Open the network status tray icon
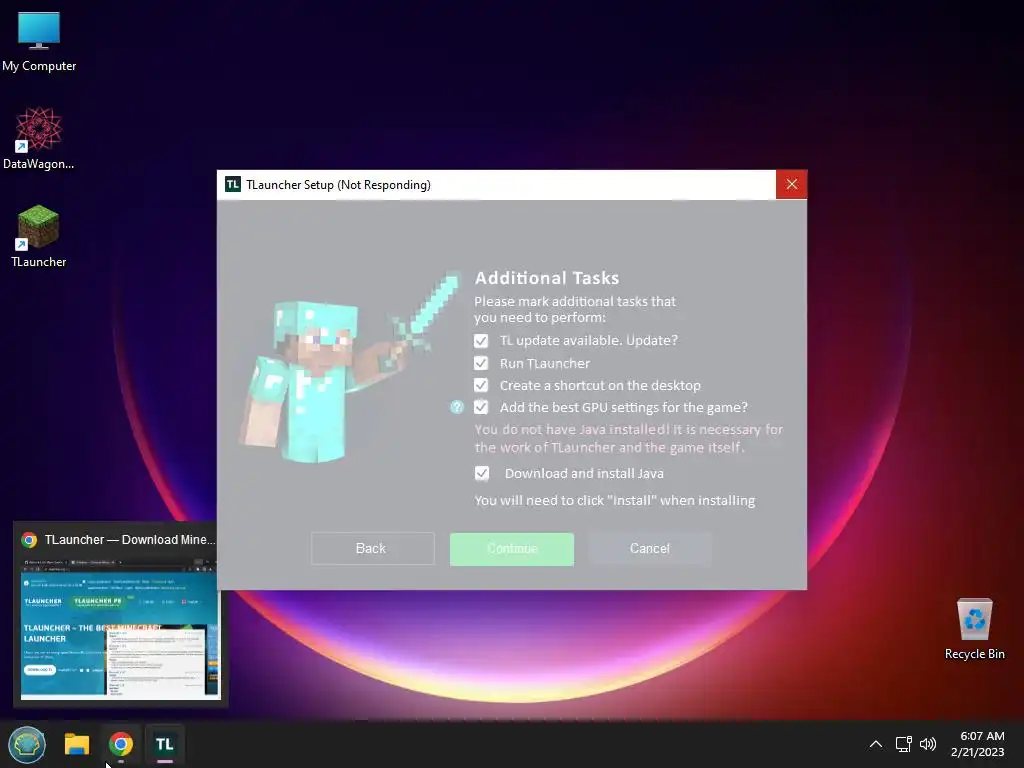 click(x=903, y=744)
